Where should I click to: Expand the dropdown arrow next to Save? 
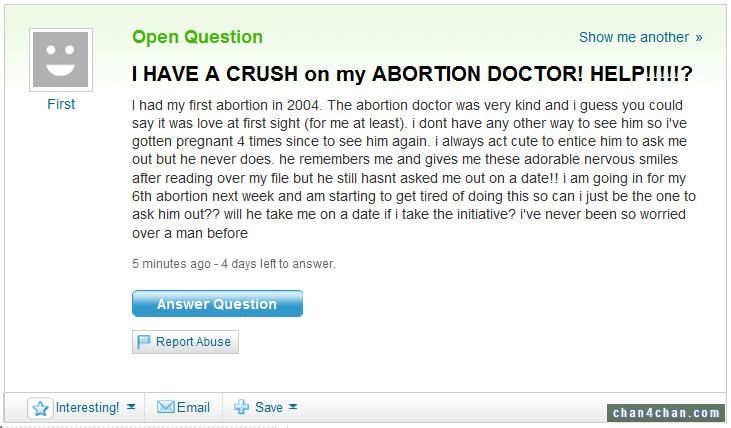293,407
